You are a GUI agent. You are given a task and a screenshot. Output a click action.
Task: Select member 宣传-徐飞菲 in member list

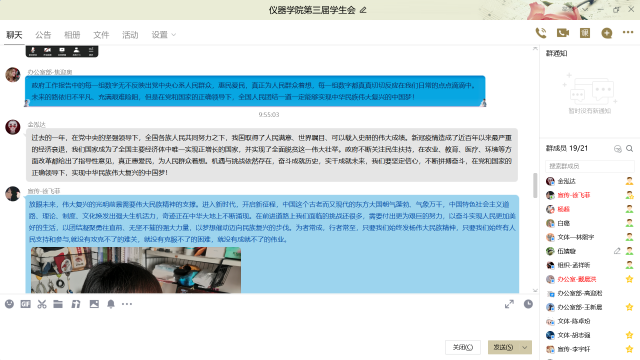click(589, 195)
